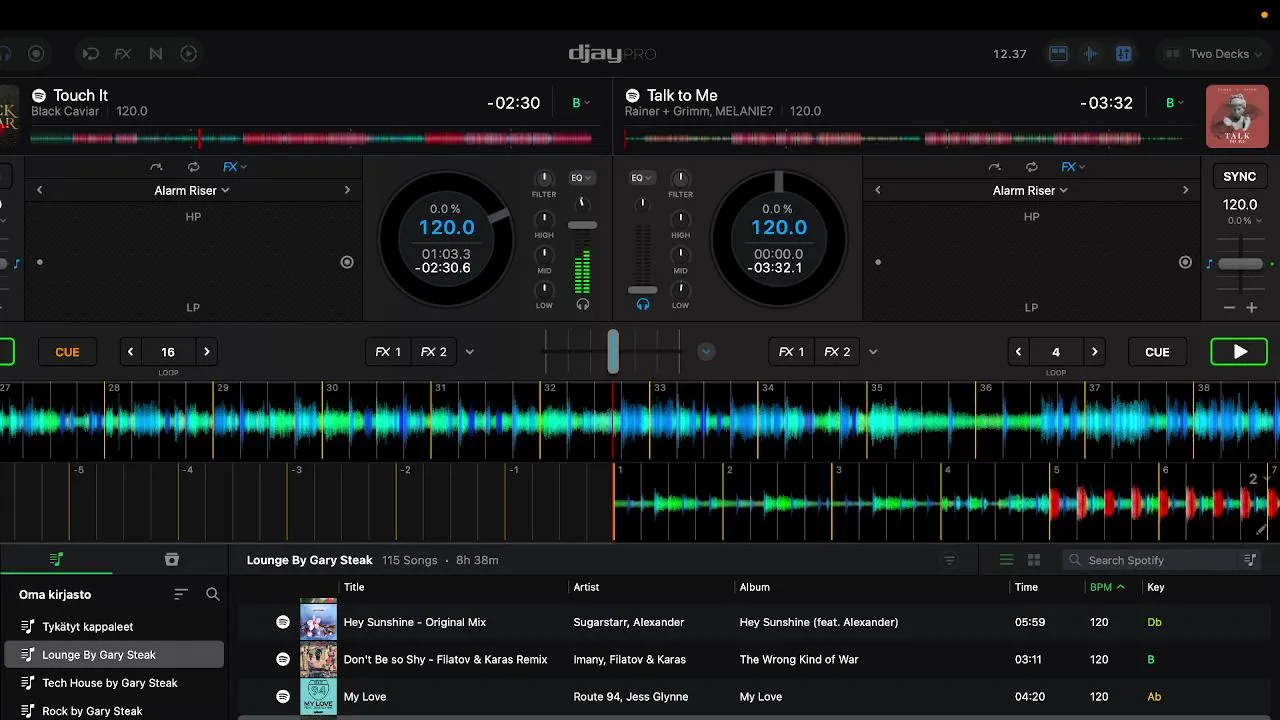Open Tykätyt kappaleet playlist
This screenshot has height=720, width=1280.
tap(114, 627)
